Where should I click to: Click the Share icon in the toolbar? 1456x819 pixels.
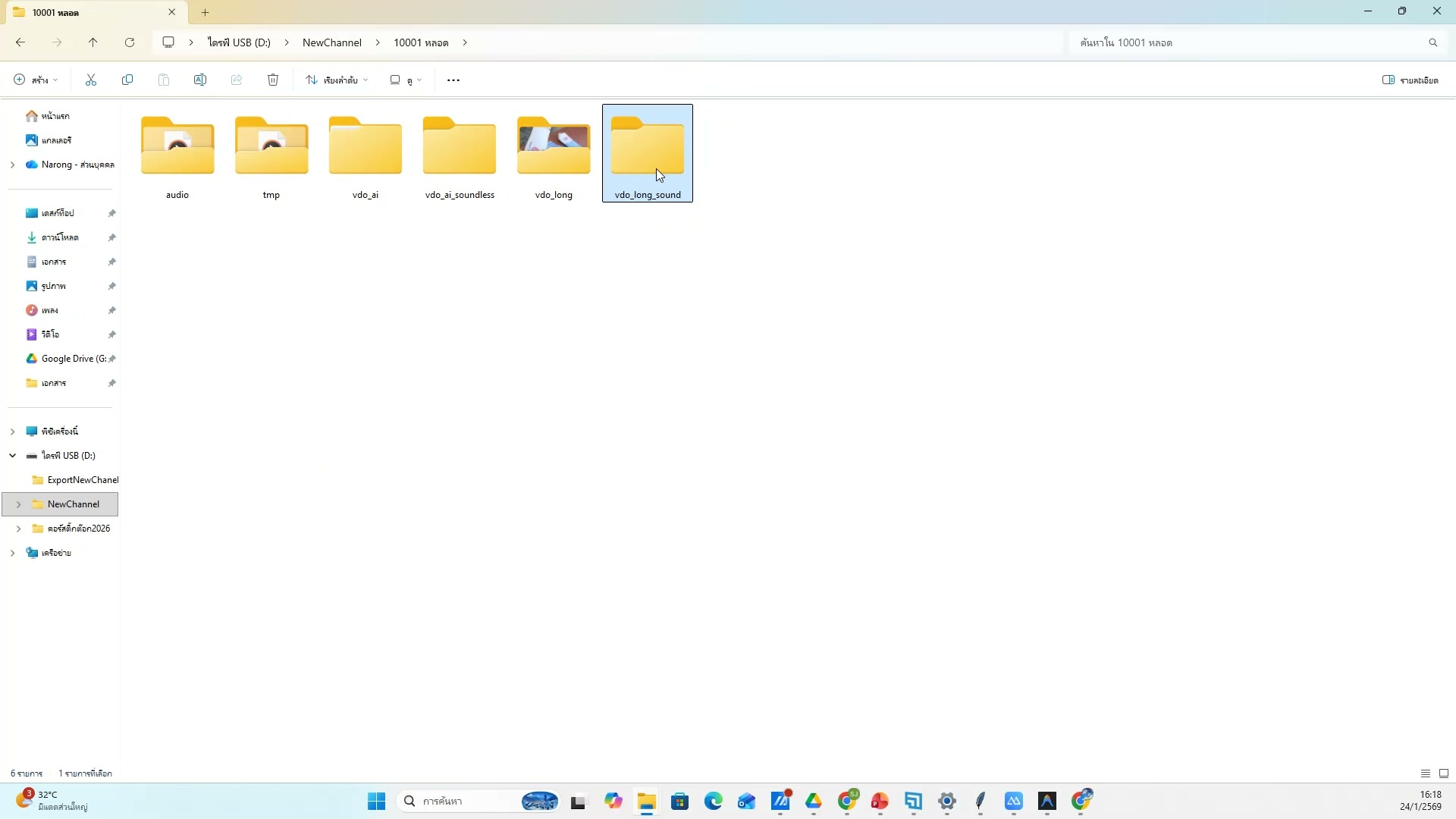pos(237,80)
